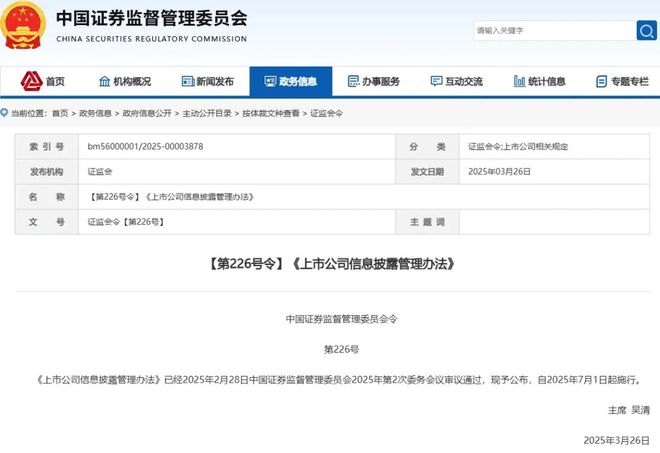Click the bar chart icon beside 统计信息
This screenshot has width=660, height=453.
519,81
